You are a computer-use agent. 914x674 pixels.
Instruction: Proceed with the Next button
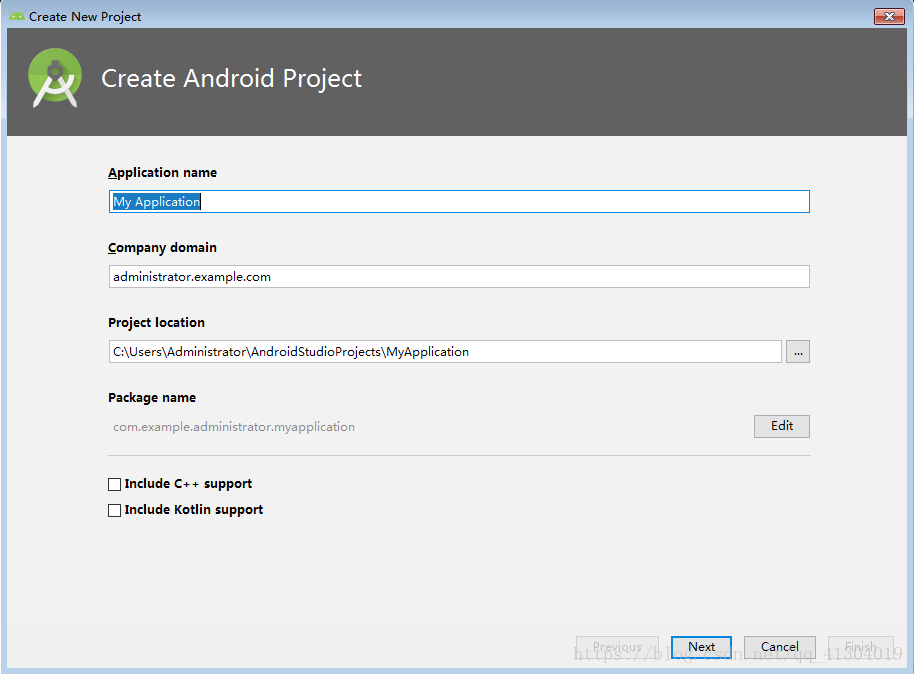click(x=701, y=647)
